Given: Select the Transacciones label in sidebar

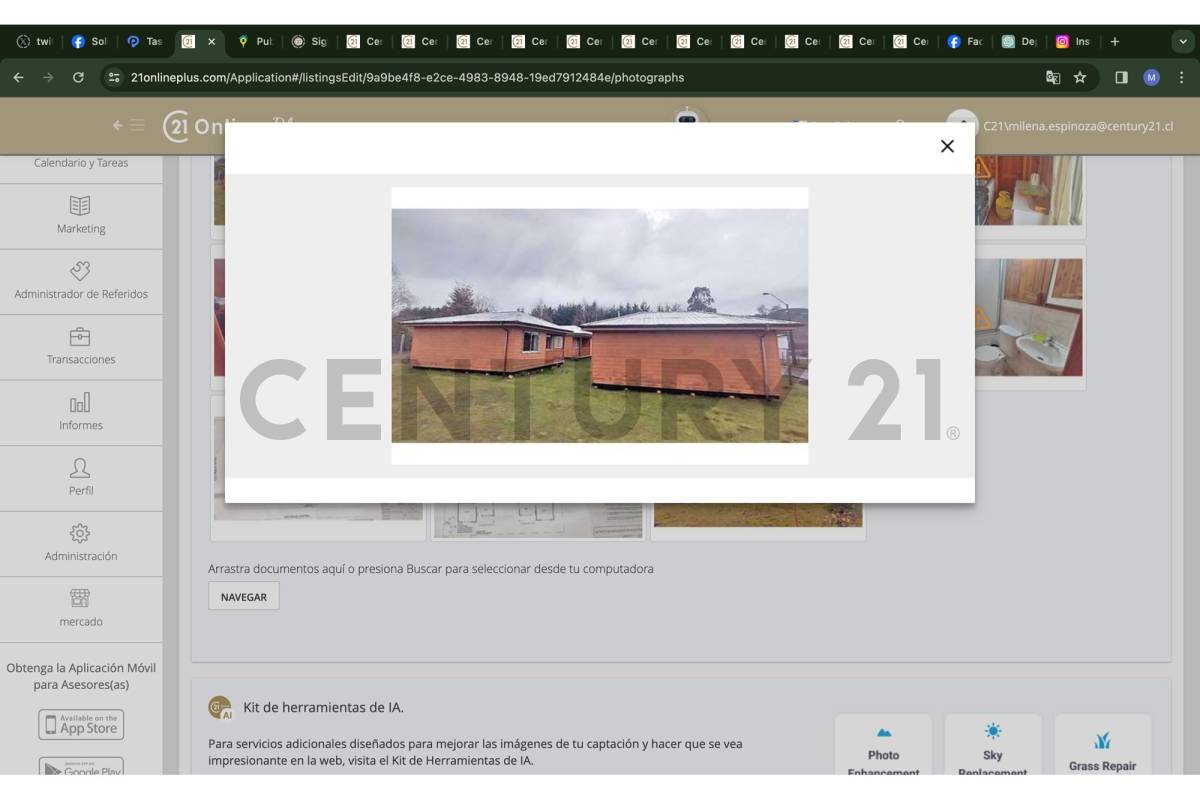Looking at the screenshot, I should pos(81,360).
